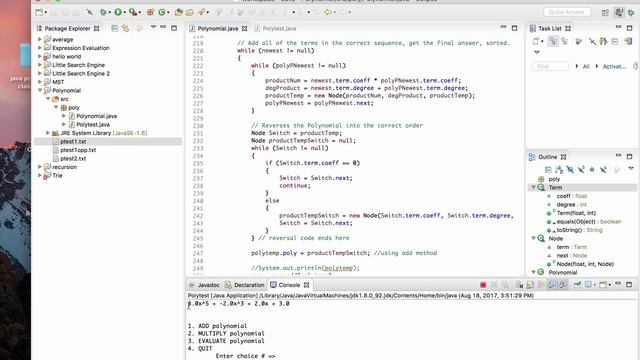Click the New Java Class green C icon
The image size is (640, 360).
pos(162,12)
